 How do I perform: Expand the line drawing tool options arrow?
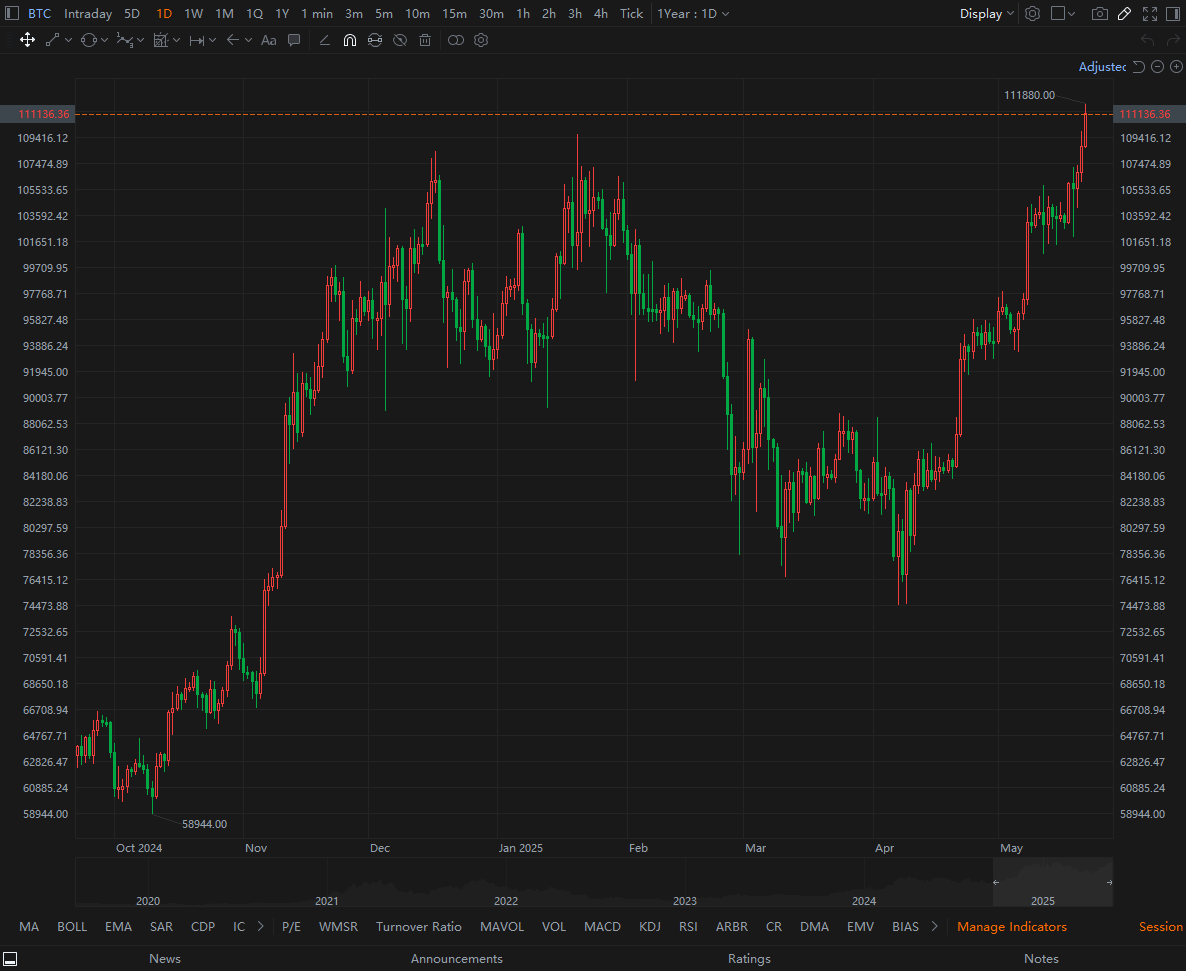pos(69,40)
